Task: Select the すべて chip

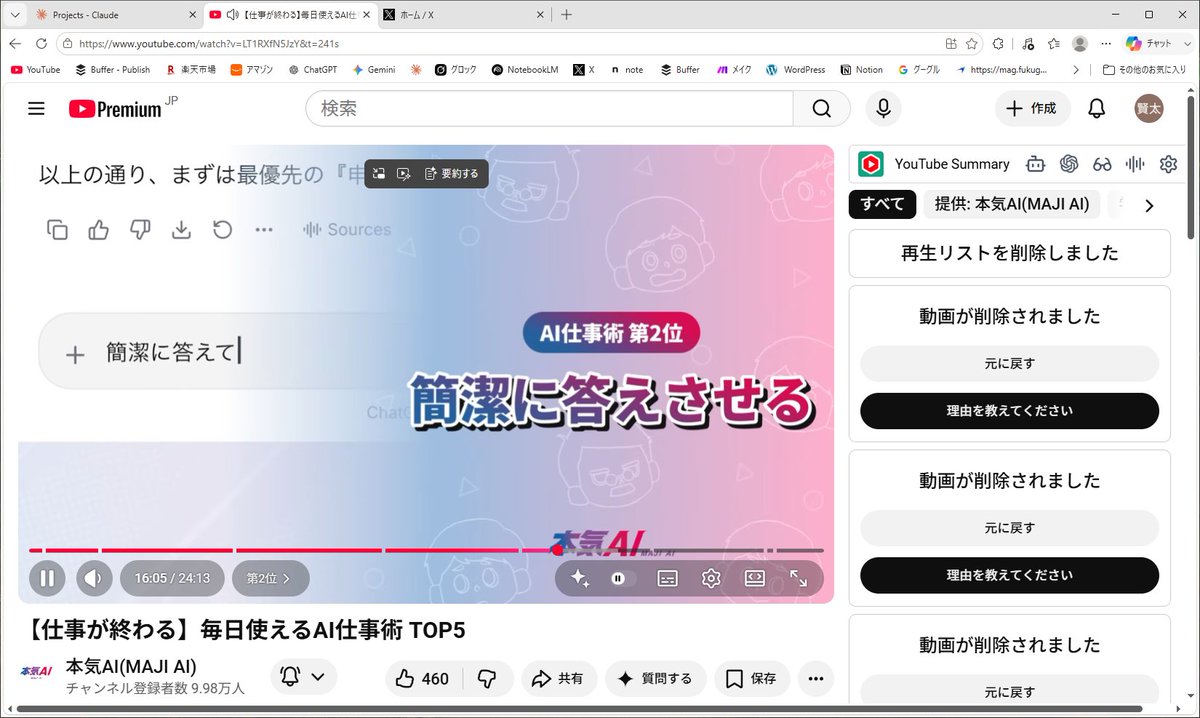Action: (x=883, y=204)
